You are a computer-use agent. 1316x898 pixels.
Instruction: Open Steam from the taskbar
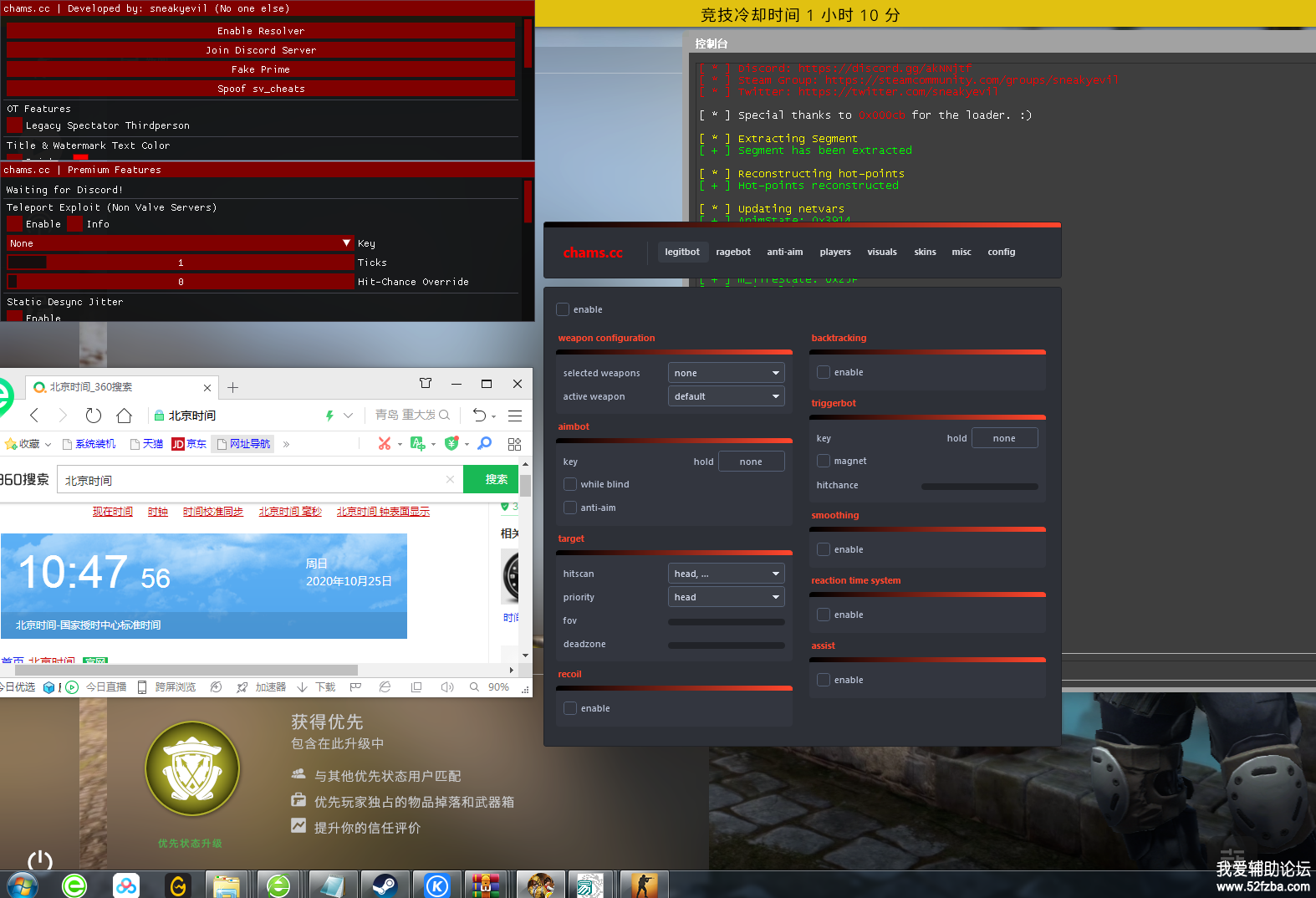point(385,885)
